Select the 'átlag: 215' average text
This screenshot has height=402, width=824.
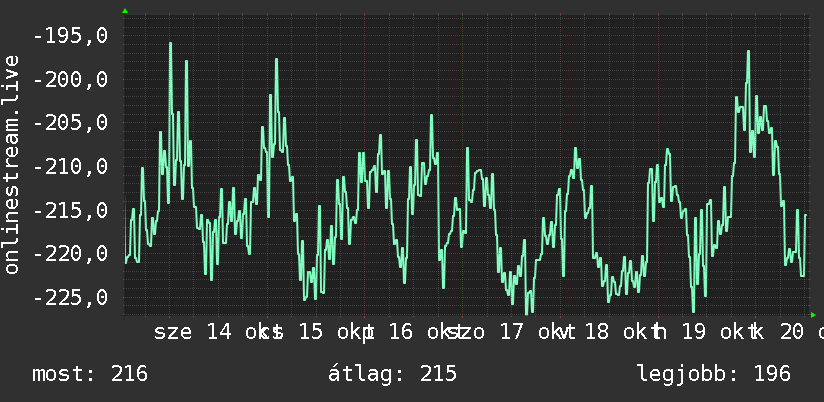click(392, 374)
